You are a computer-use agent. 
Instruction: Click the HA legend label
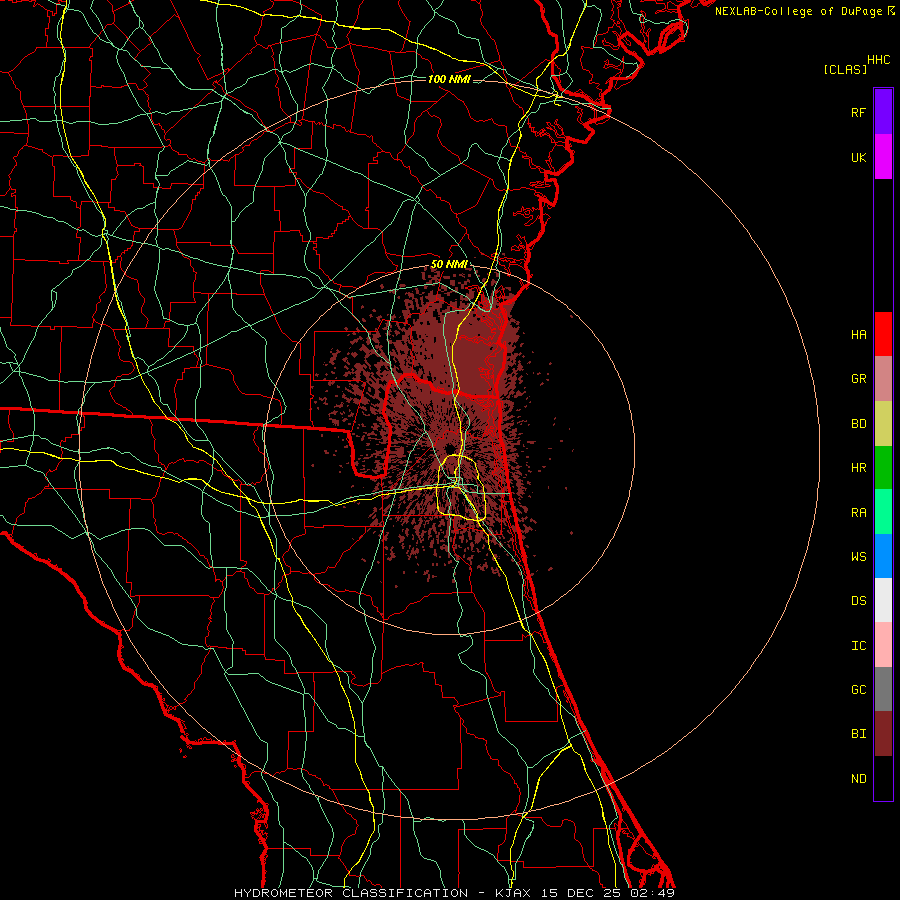point(858,334)
